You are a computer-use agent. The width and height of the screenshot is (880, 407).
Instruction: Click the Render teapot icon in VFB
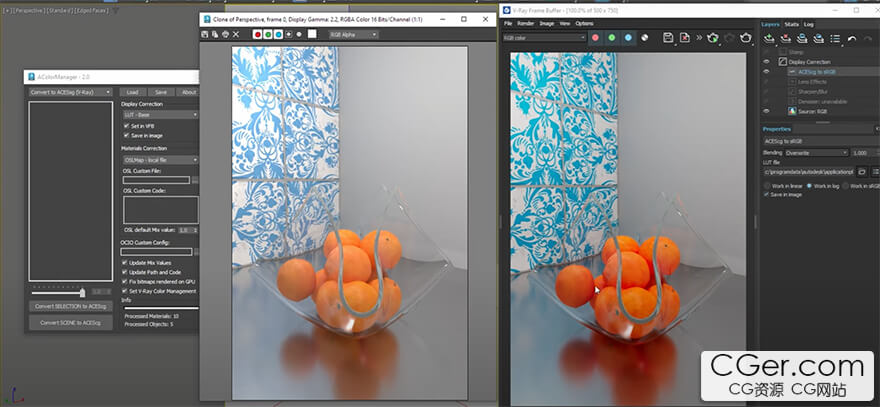[x=745, y=38]
